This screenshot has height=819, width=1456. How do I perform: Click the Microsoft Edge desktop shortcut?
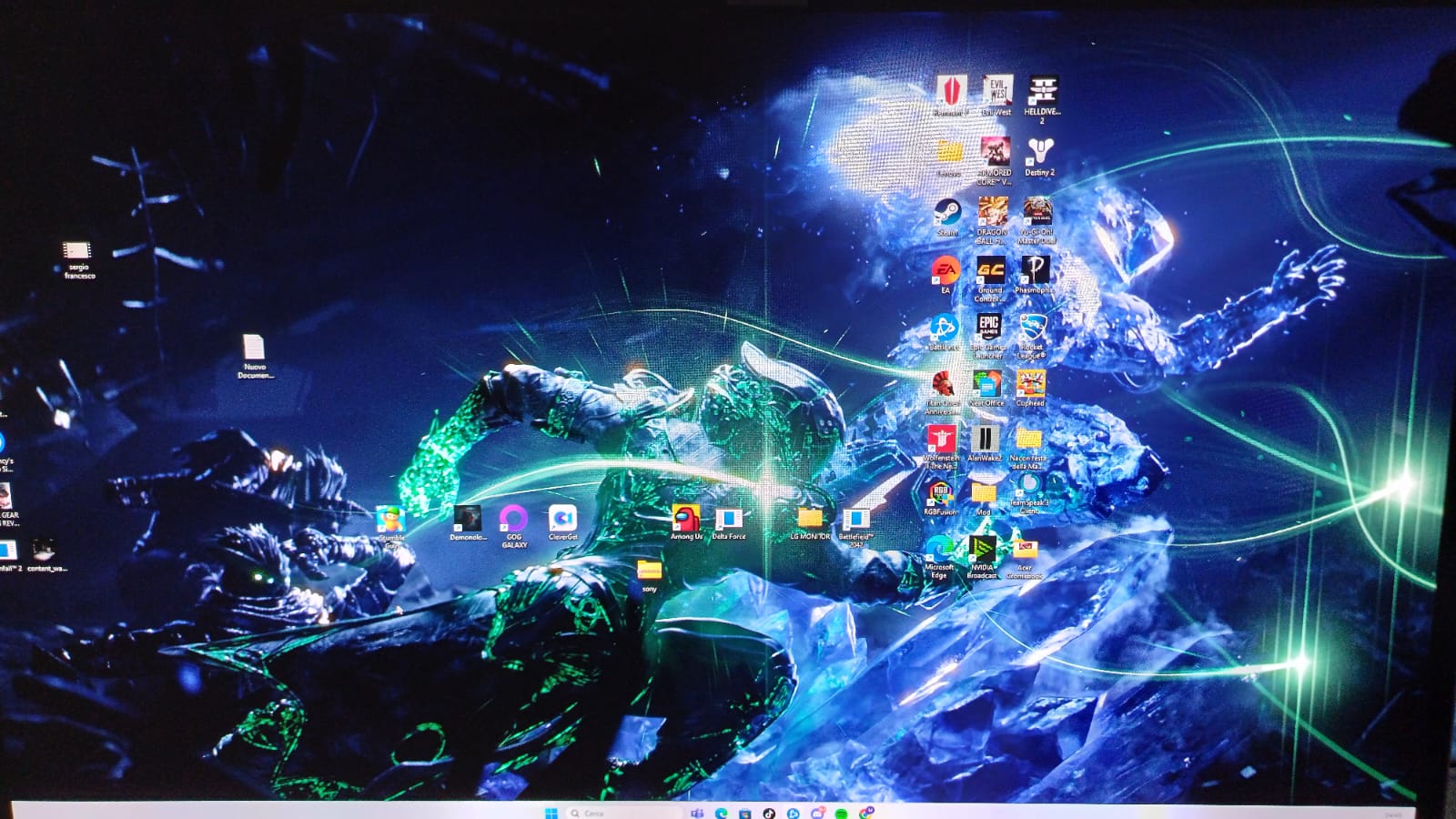[x=939, y=550]
